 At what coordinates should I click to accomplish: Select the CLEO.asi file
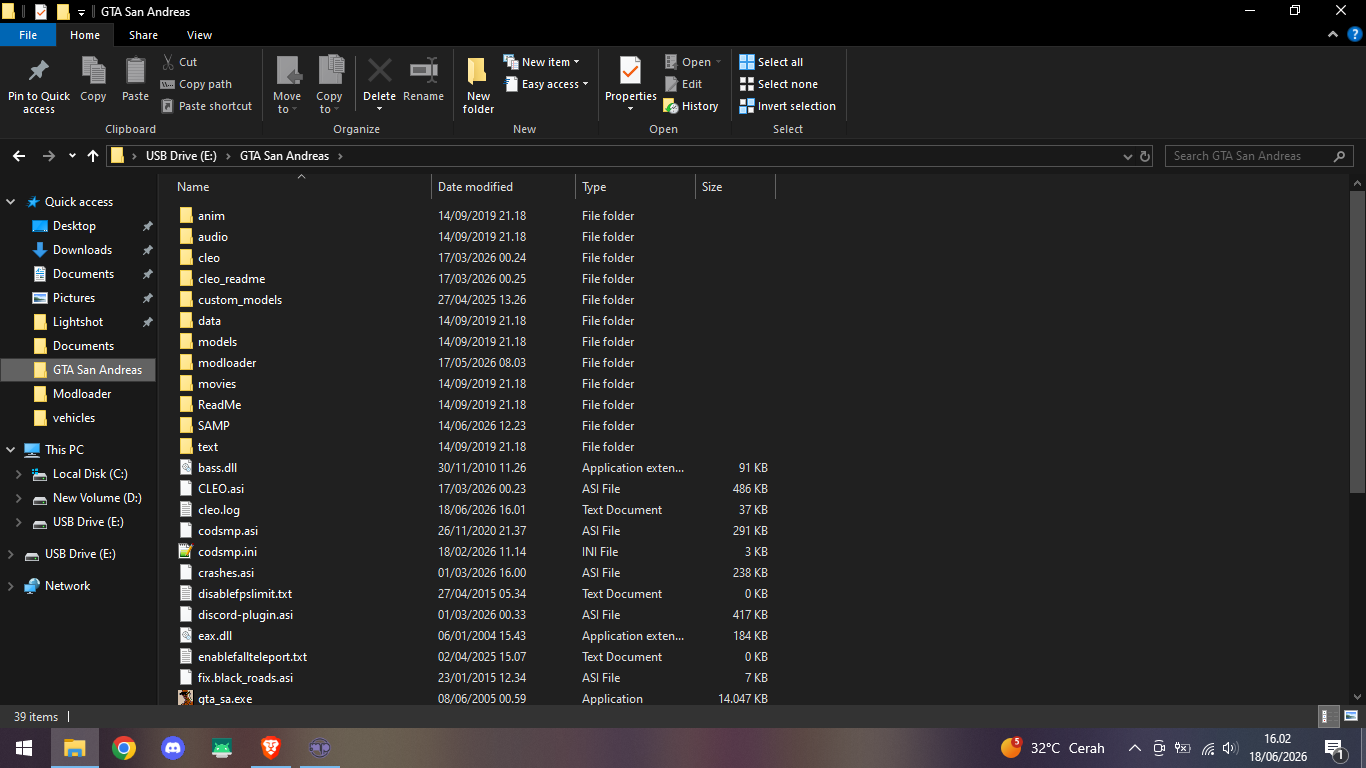[x=221, y=489]
